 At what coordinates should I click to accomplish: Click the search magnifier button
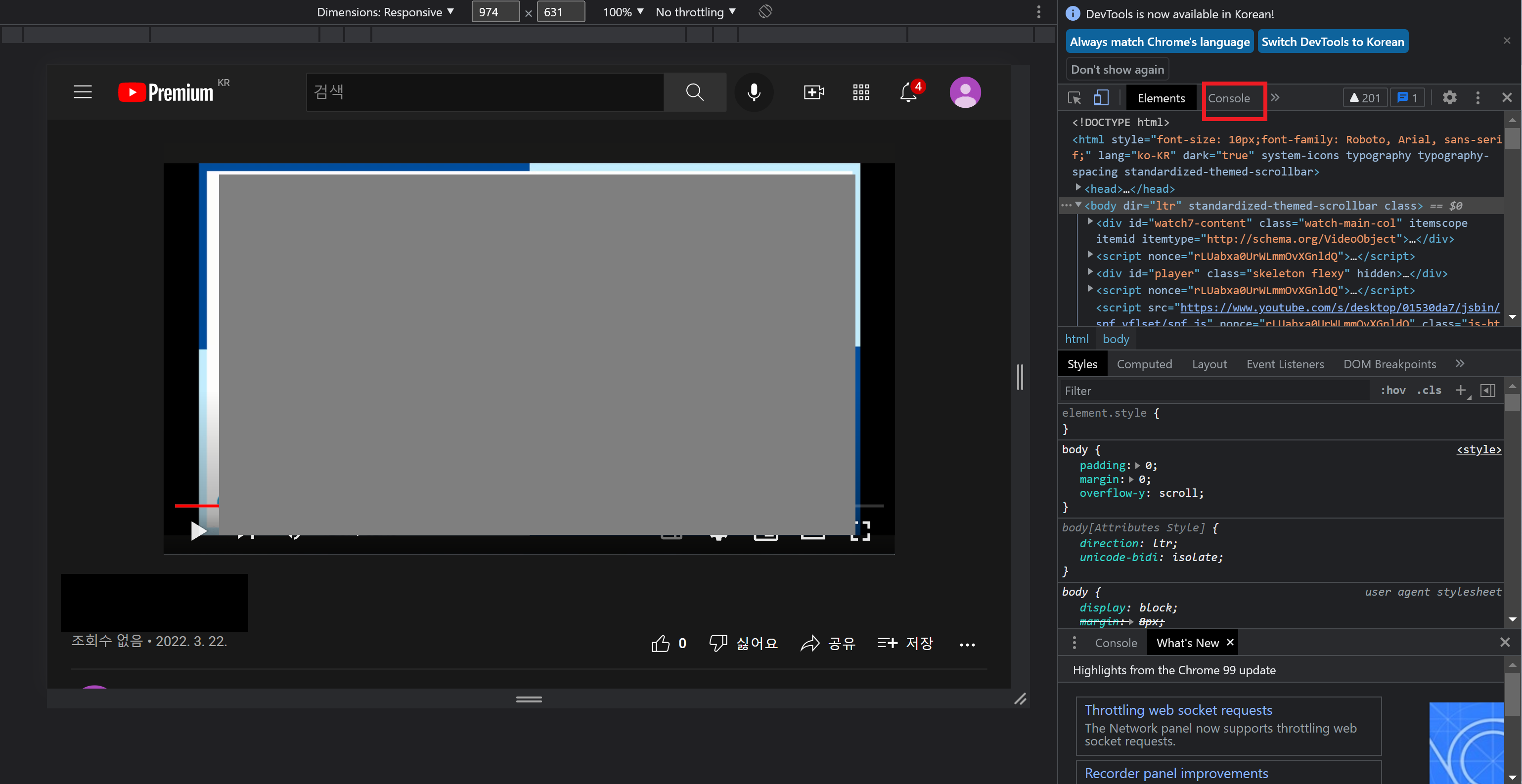tap(695, 92)
